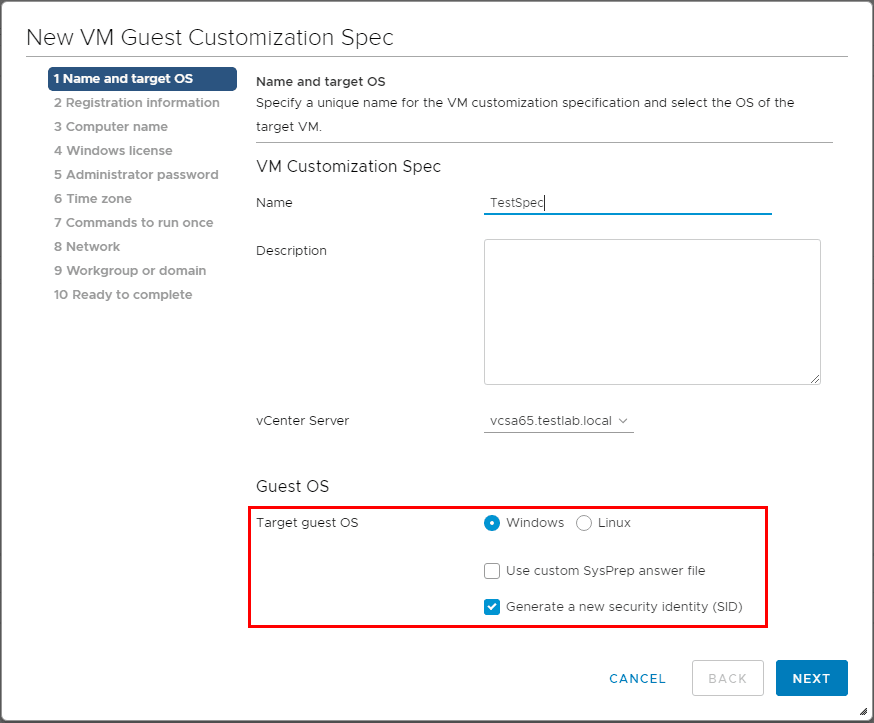The image size is (874, 723).
Task: Click inside the Description text area
Action: click(x=652, y=311)
